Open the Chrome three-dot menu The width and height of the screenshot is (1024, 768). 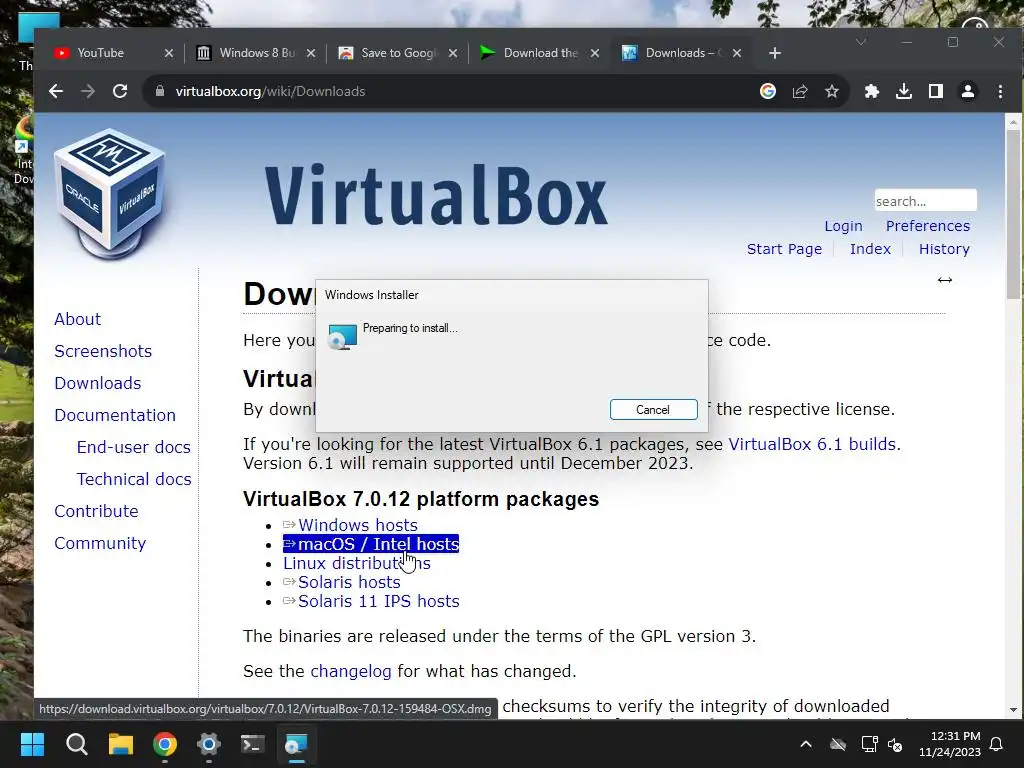coord(1000,91)
